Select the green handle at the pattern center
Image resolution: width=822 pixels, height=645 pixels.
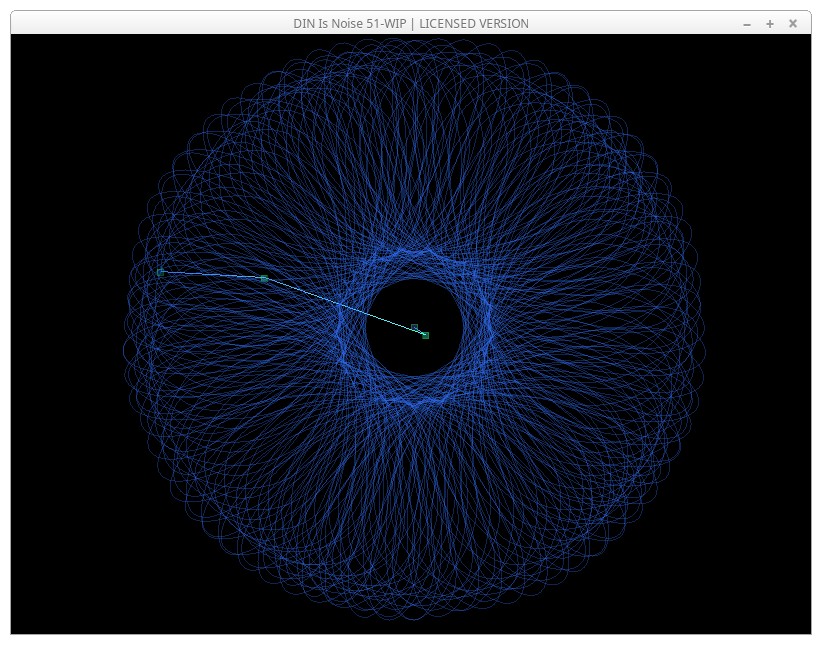tap(425, 335)
